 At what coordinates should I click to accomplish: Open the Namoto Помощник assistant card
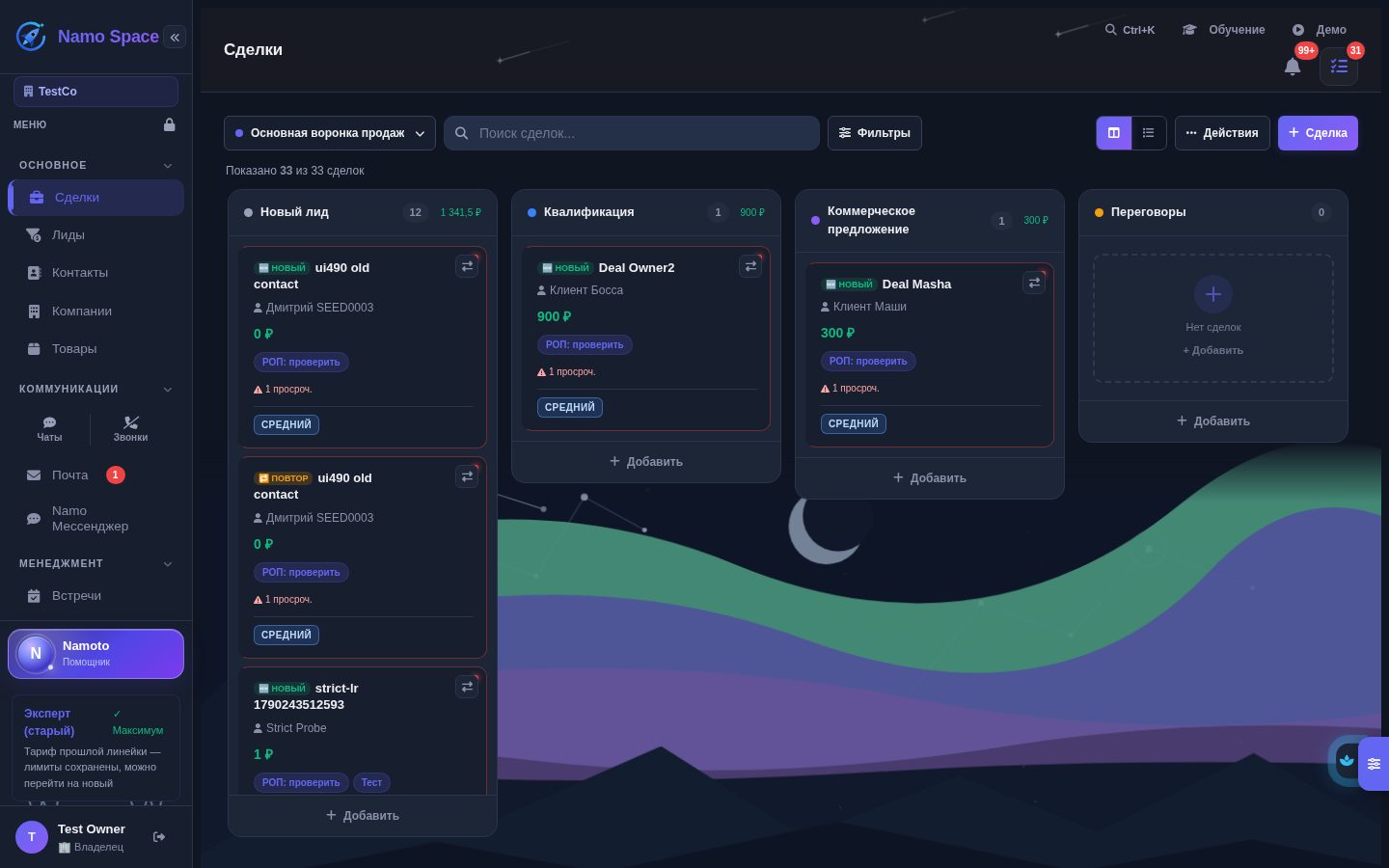click(95, 654)
